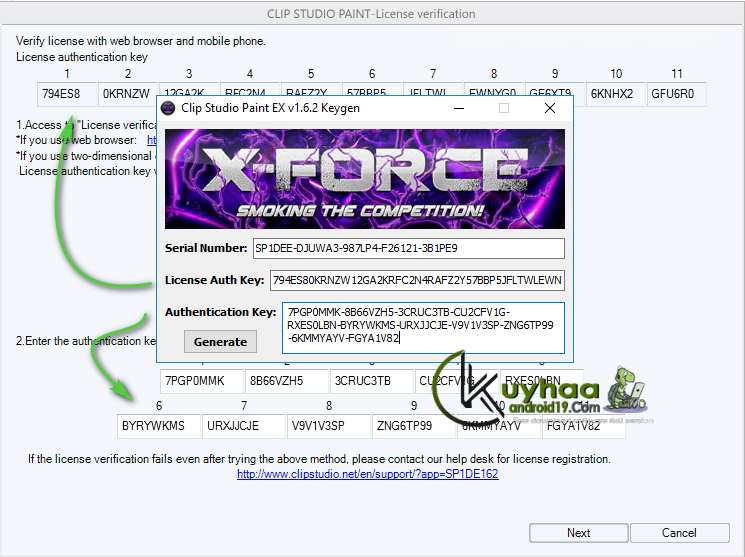Click authentication field 8B66VZH5
Viewport: 745px width, 557px height.
click(x=287, y=381)
